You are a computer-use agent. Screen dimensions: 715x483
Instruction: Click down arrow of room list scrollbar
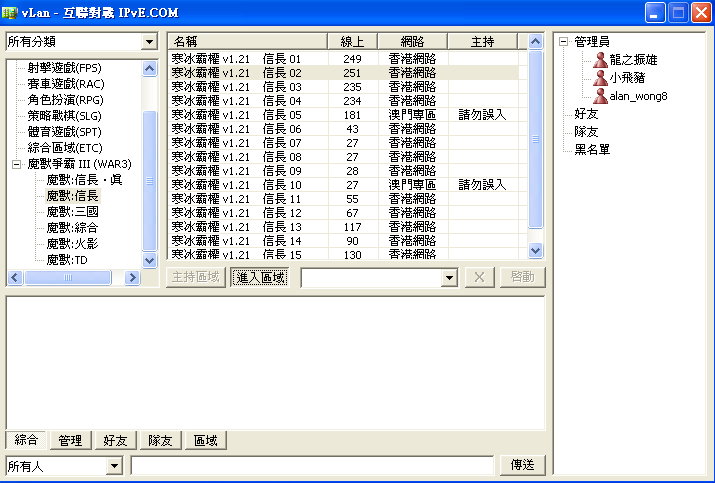coord(535,250)
